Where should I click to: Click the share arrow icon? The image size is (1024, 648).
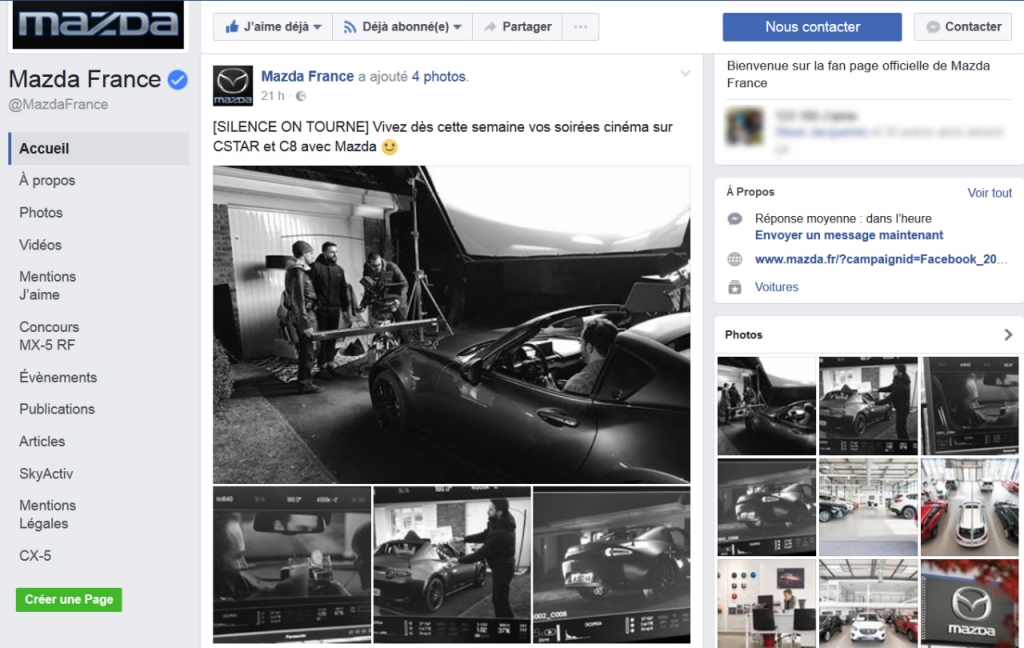point(490,27)
